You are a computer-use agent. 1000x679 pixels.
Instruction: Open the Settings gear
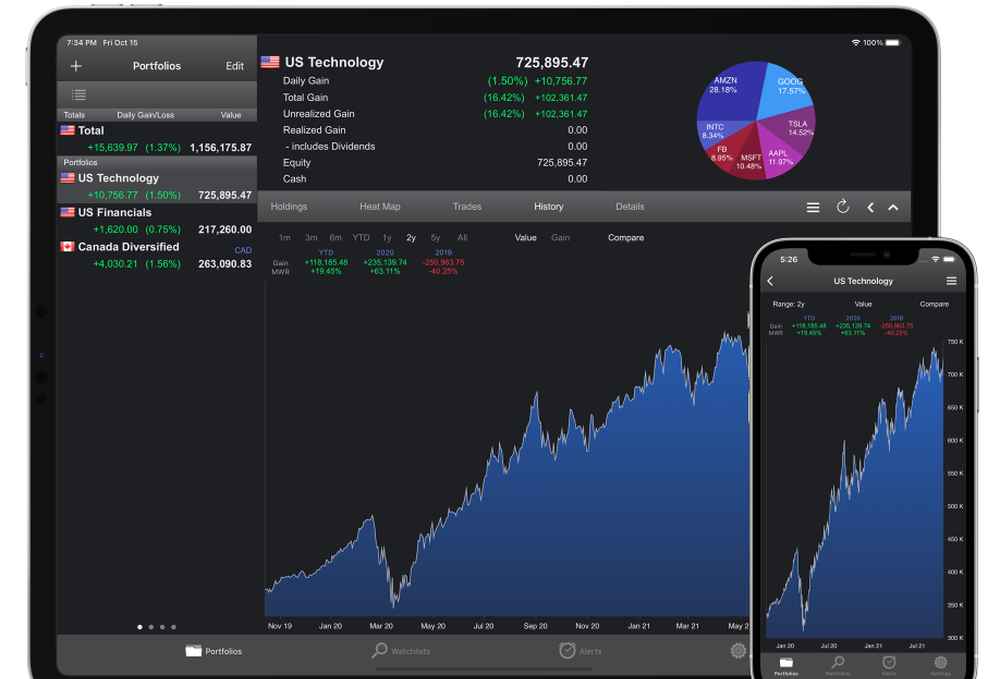(x=738, y=650)
